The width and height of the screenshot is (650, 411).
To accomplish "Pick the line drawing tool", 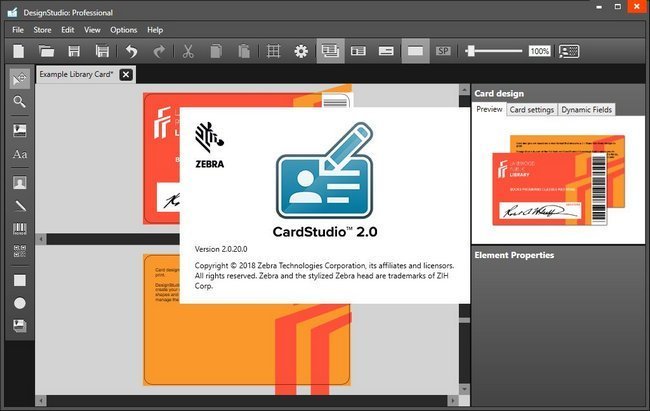I will tap(19, 206).
